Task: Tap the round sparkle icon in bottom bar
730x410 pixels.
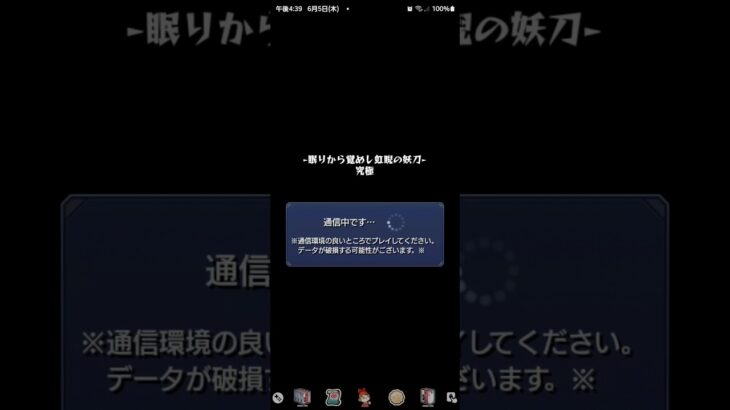Action: 278,397
